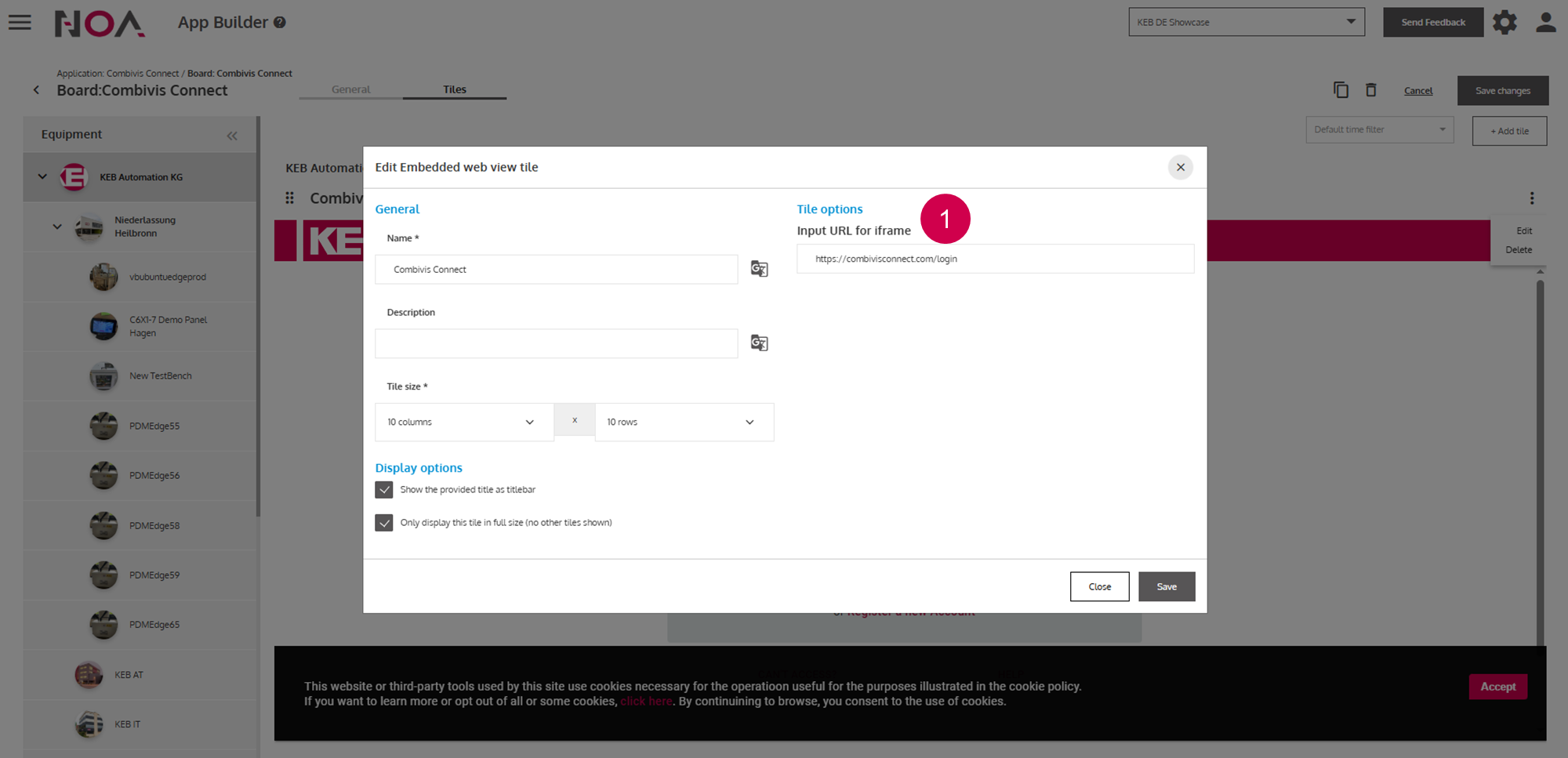Accept the cookie notice
The height and width of the screenshot is (758, 1568).
pos(1497,687)
